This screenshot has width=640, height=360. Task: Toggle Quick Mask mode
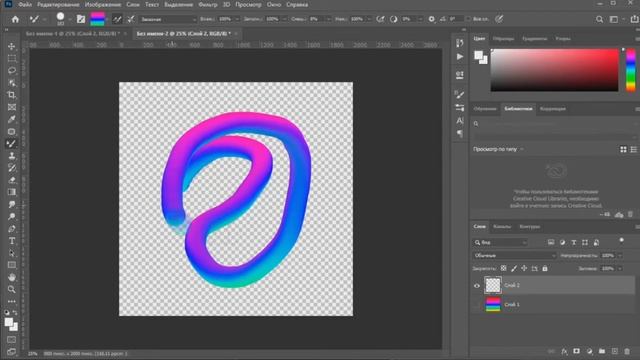[x=11, y=340]
